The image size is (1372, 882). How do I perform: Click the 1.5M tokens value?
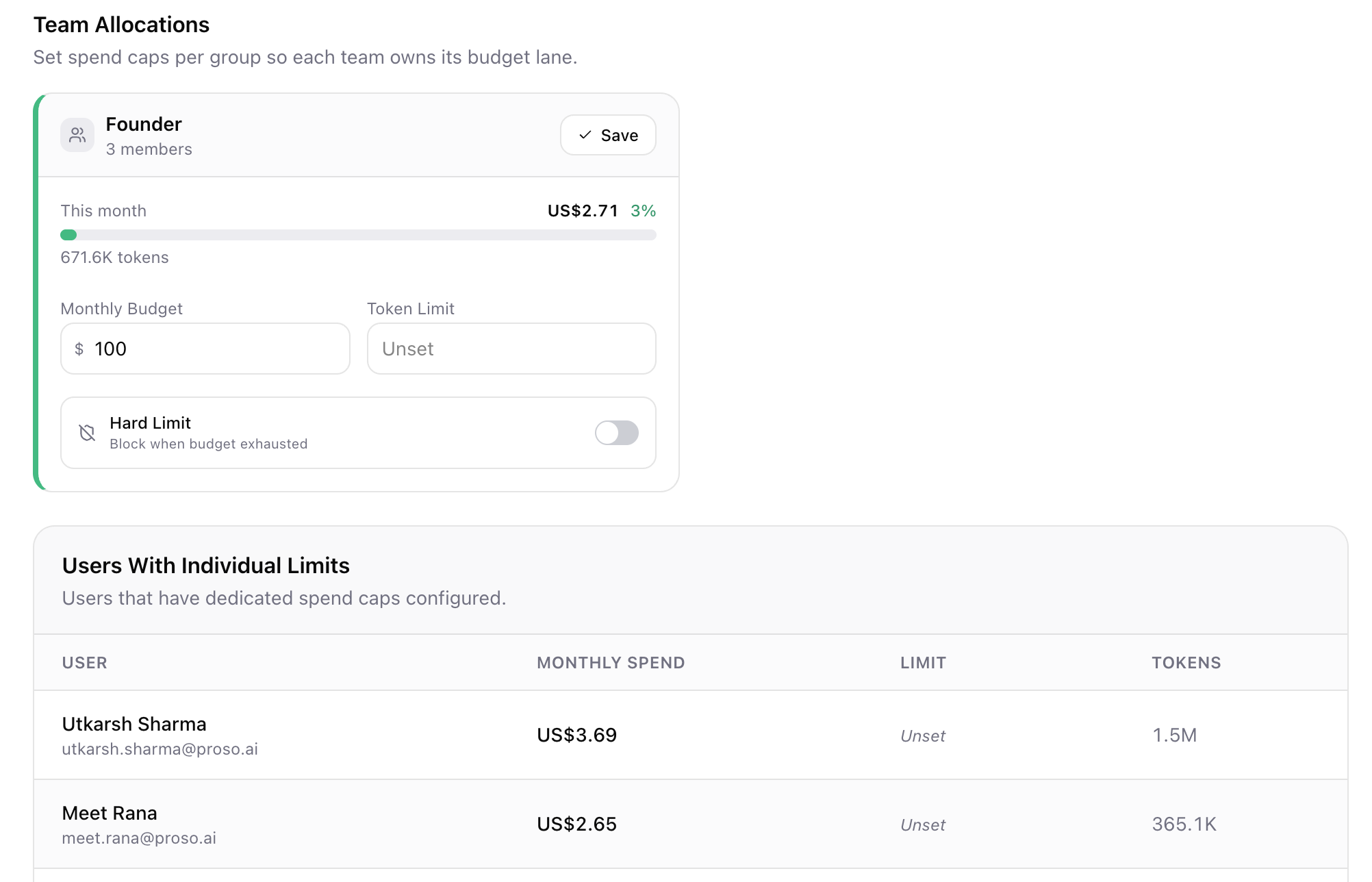pos(1175,735)
